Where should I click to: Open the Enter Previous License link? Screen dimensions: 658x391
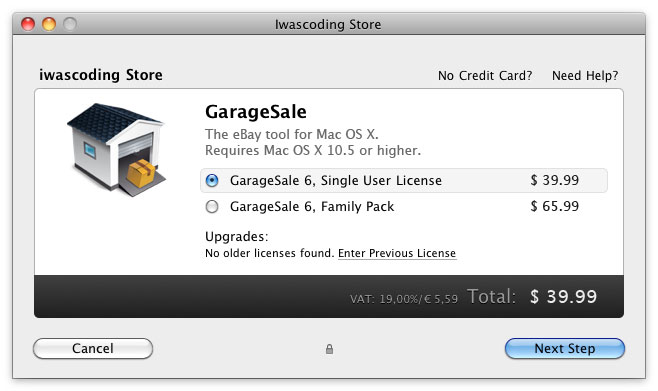(x=397, y=253)
